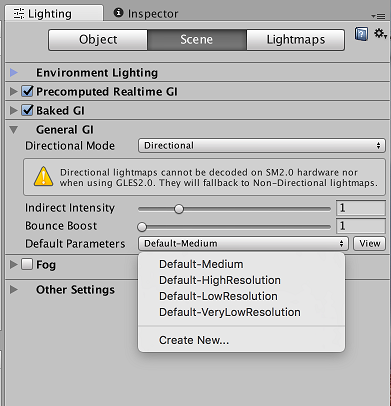Click the Lighting tab sliders icon
The height and width of the screenshot is (406, 391).
click(19, 14)
